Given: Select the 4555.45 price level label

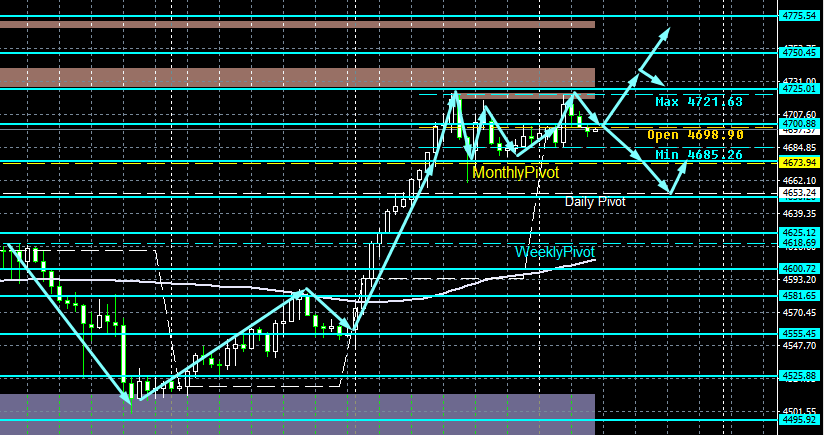Looking at the screenshot, I should point(799,334).
